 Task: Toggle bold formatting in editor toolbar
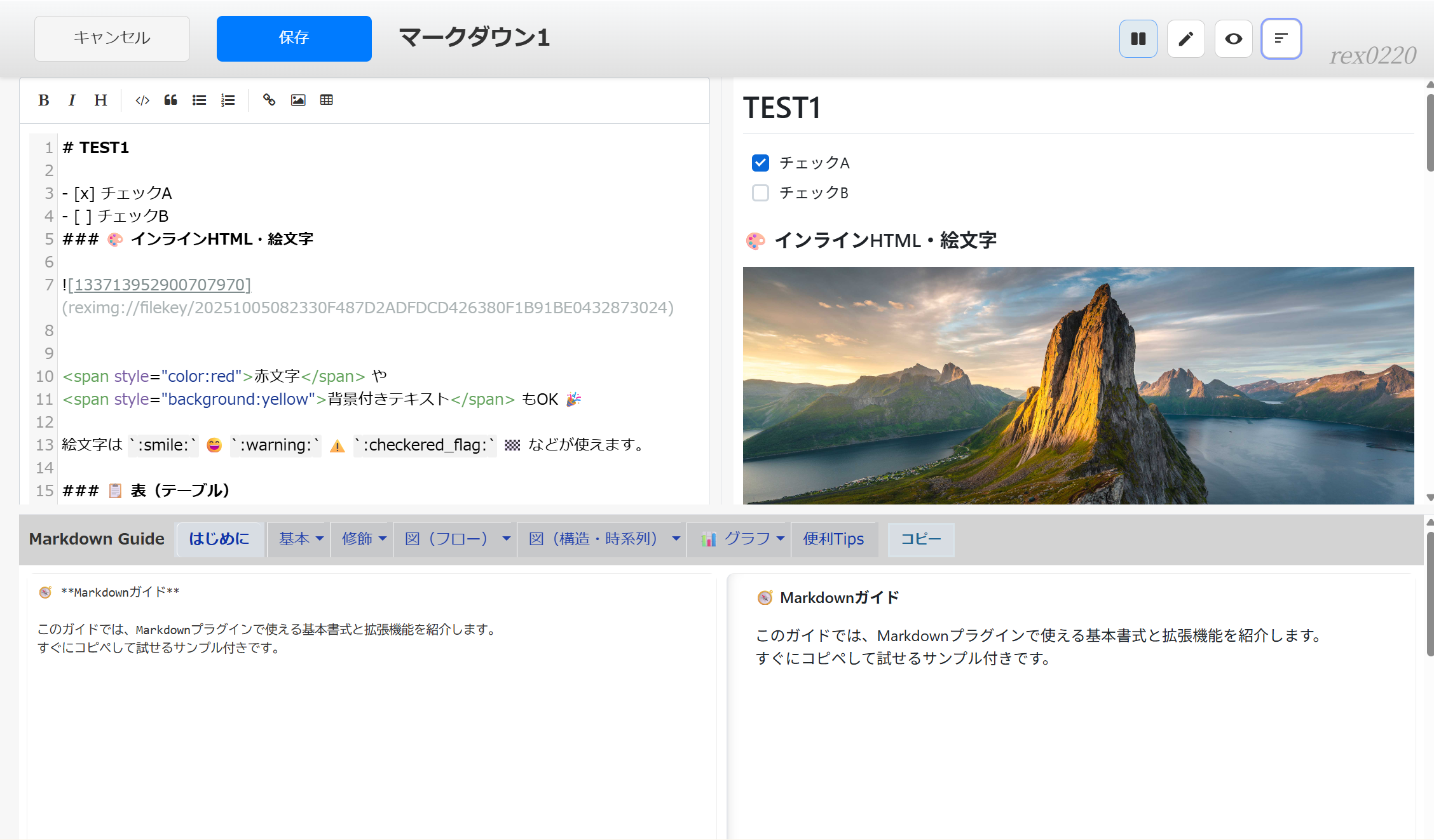tap(43, 100)
